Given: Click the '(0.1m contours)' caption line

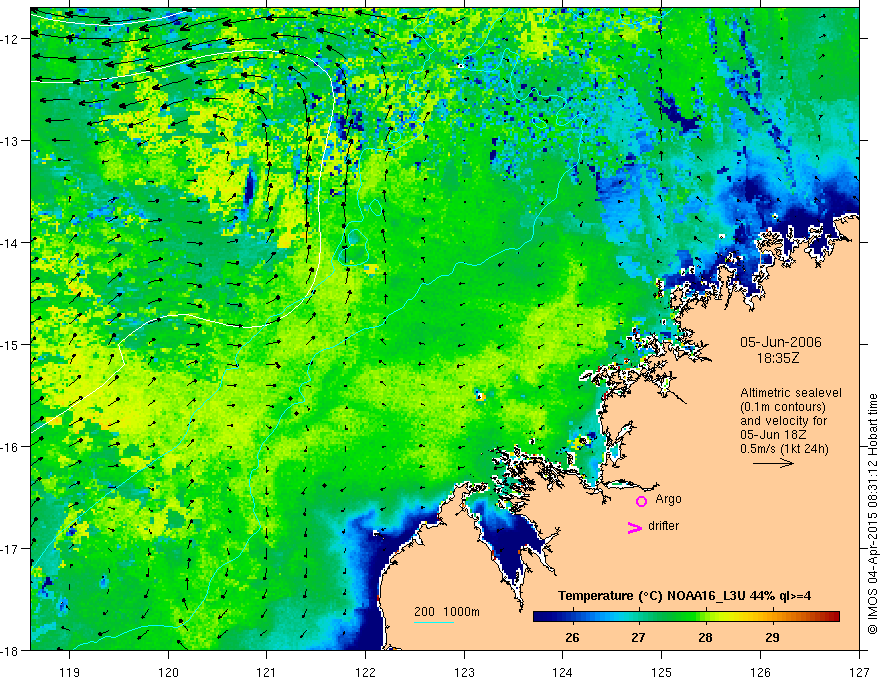Looking at the screenshot, I should click(783, 407).
